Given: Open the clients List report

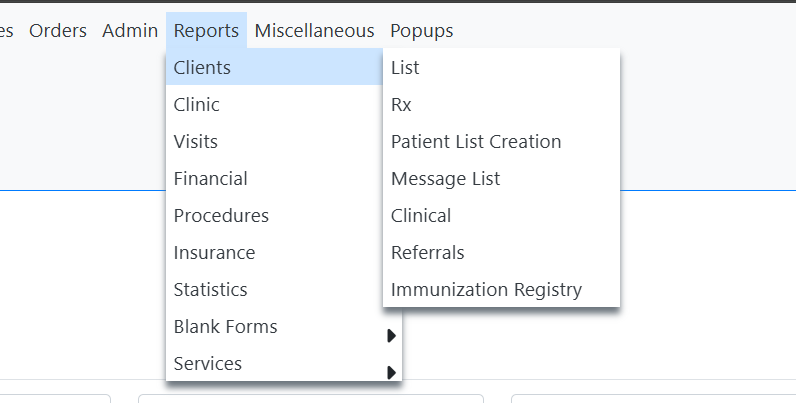Looking at the screenshot, I should click(405, 68).
